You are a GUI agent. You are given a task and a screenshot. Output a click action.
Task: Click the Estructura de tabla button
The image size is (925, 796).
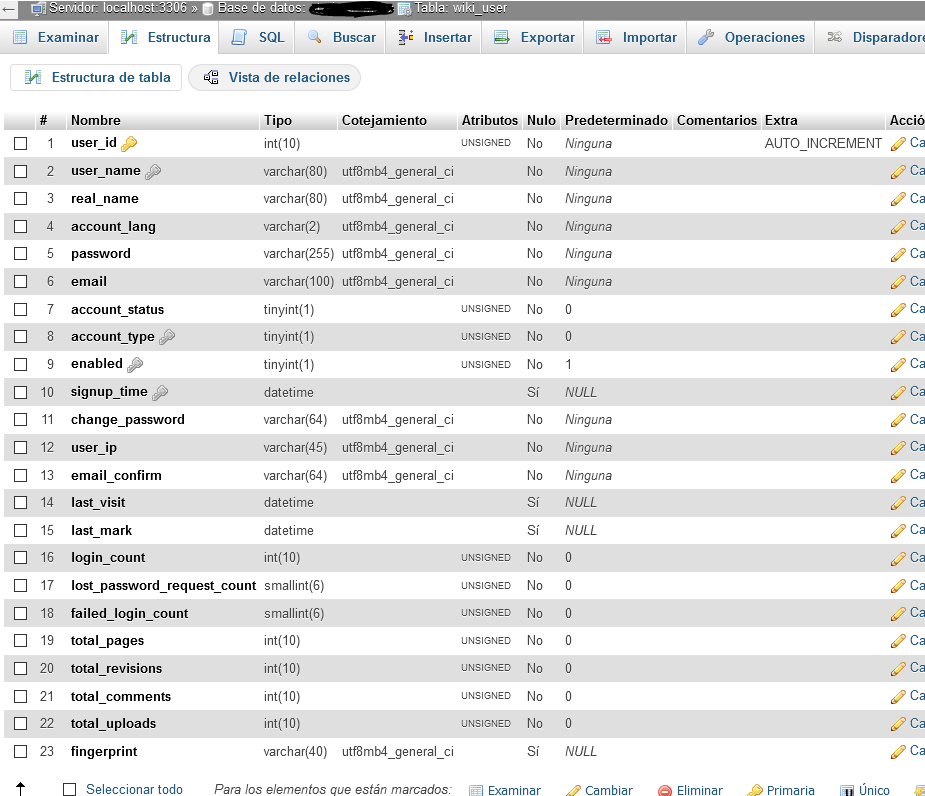tap(98, 77)
